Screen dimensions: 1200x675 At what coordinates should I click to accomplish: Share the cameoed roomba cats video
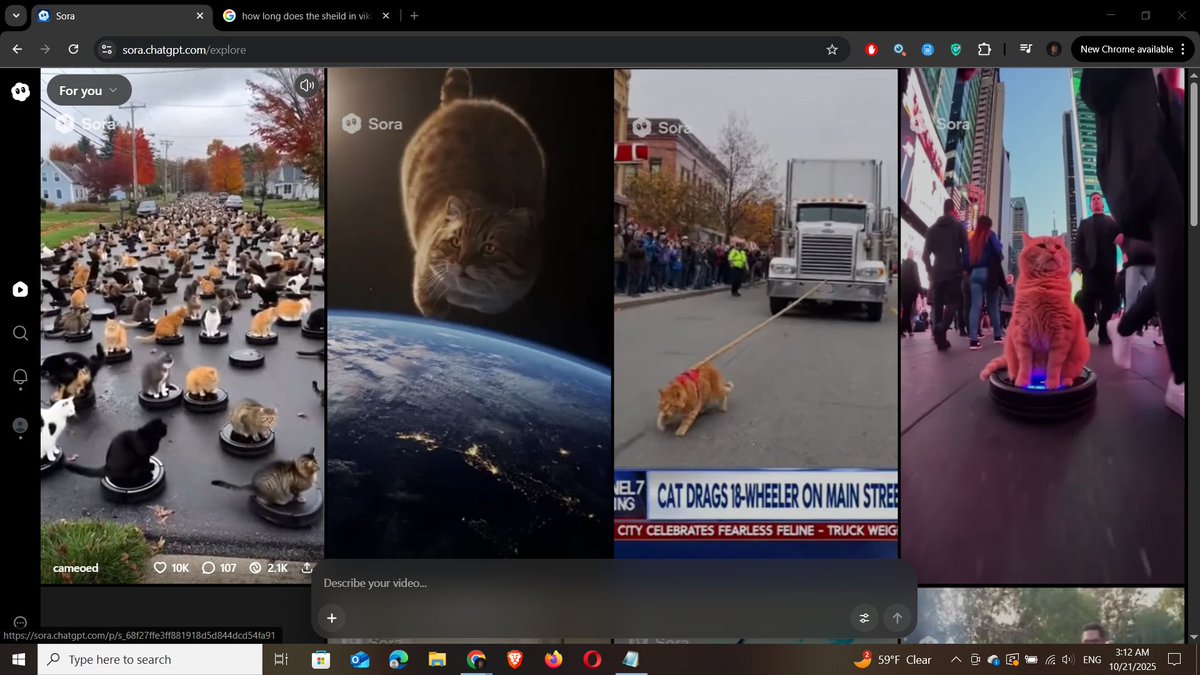click(x=306, y=568)
